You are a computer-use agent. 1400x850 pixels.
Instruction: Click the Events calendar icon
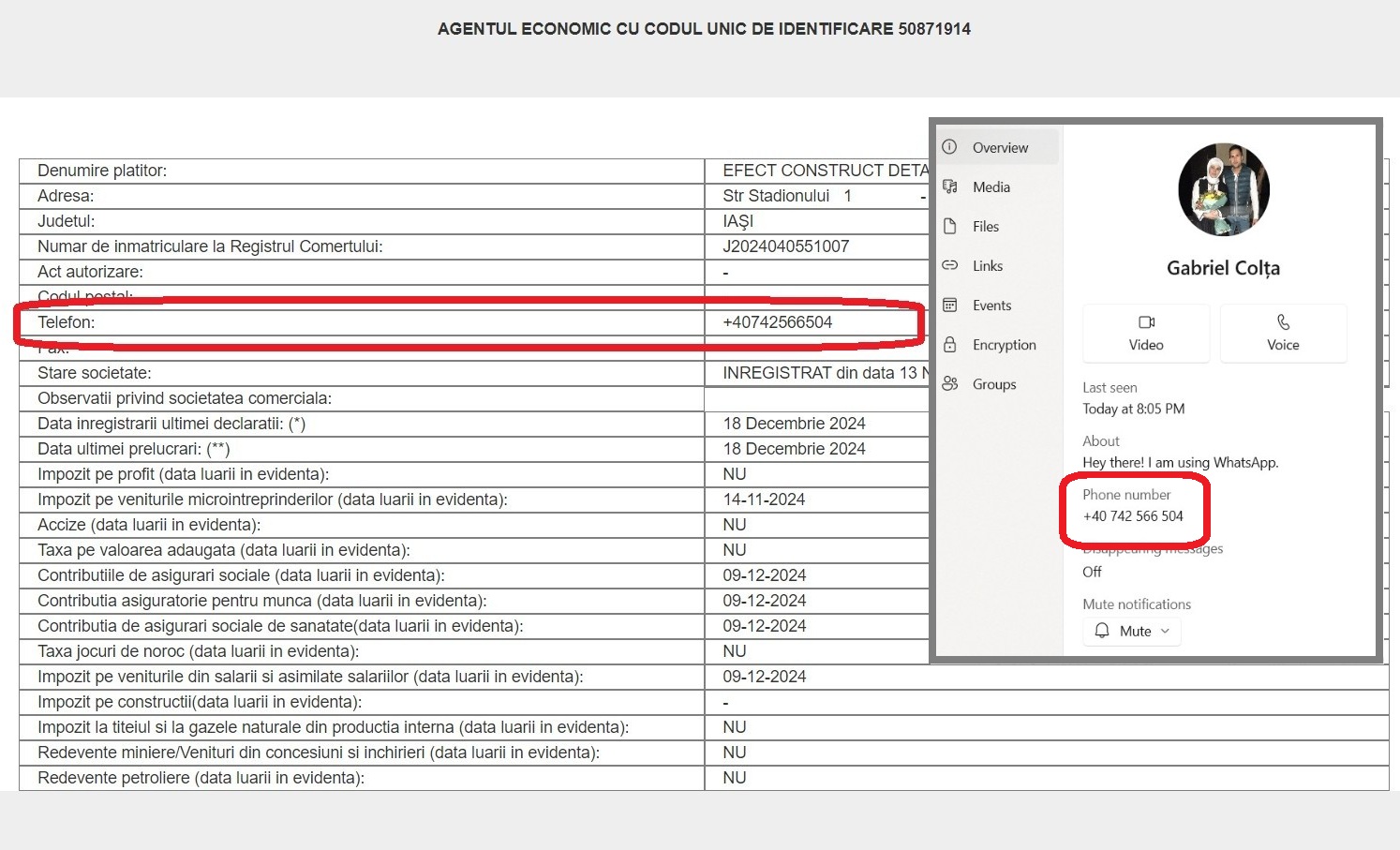tap(949, 305)
